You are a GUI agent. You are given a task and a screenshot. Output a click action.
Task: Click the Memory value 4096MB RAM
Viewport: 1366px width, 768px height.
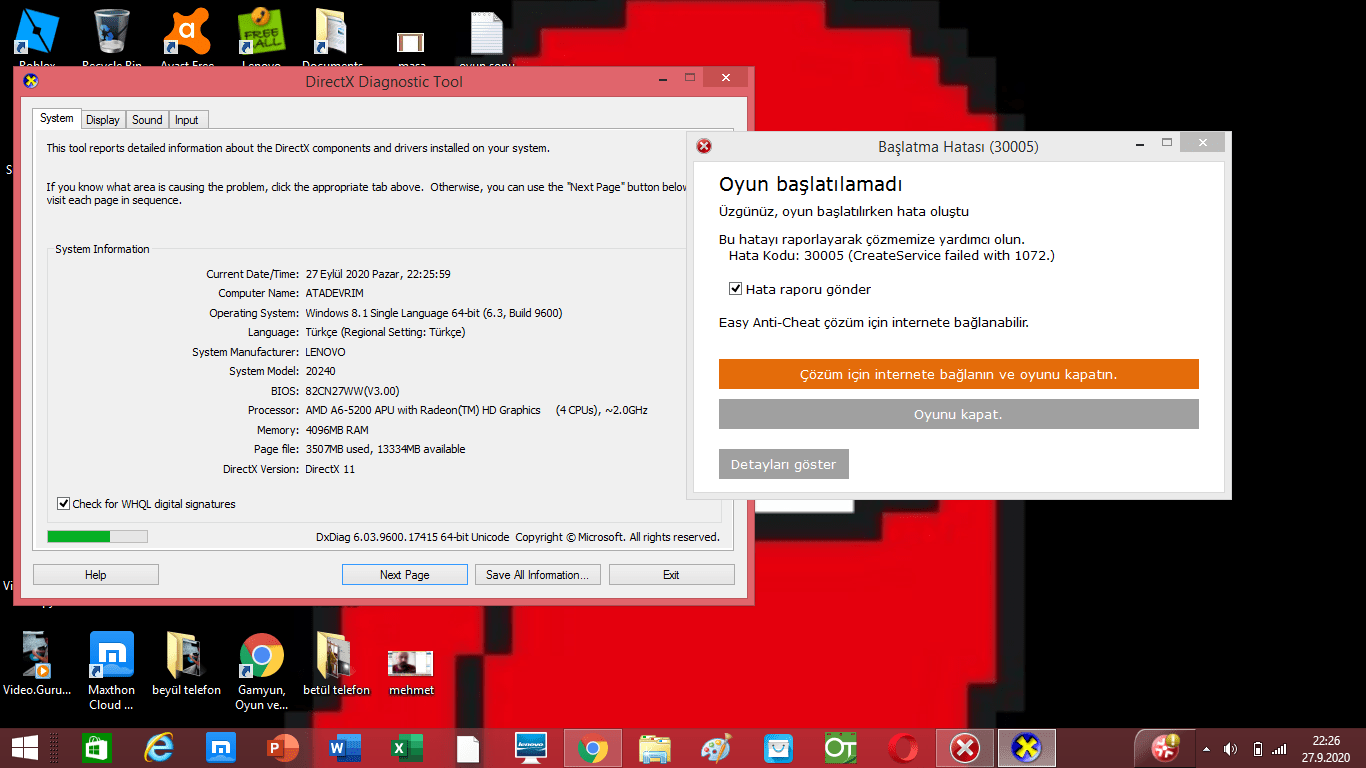(x=338, y=430)
